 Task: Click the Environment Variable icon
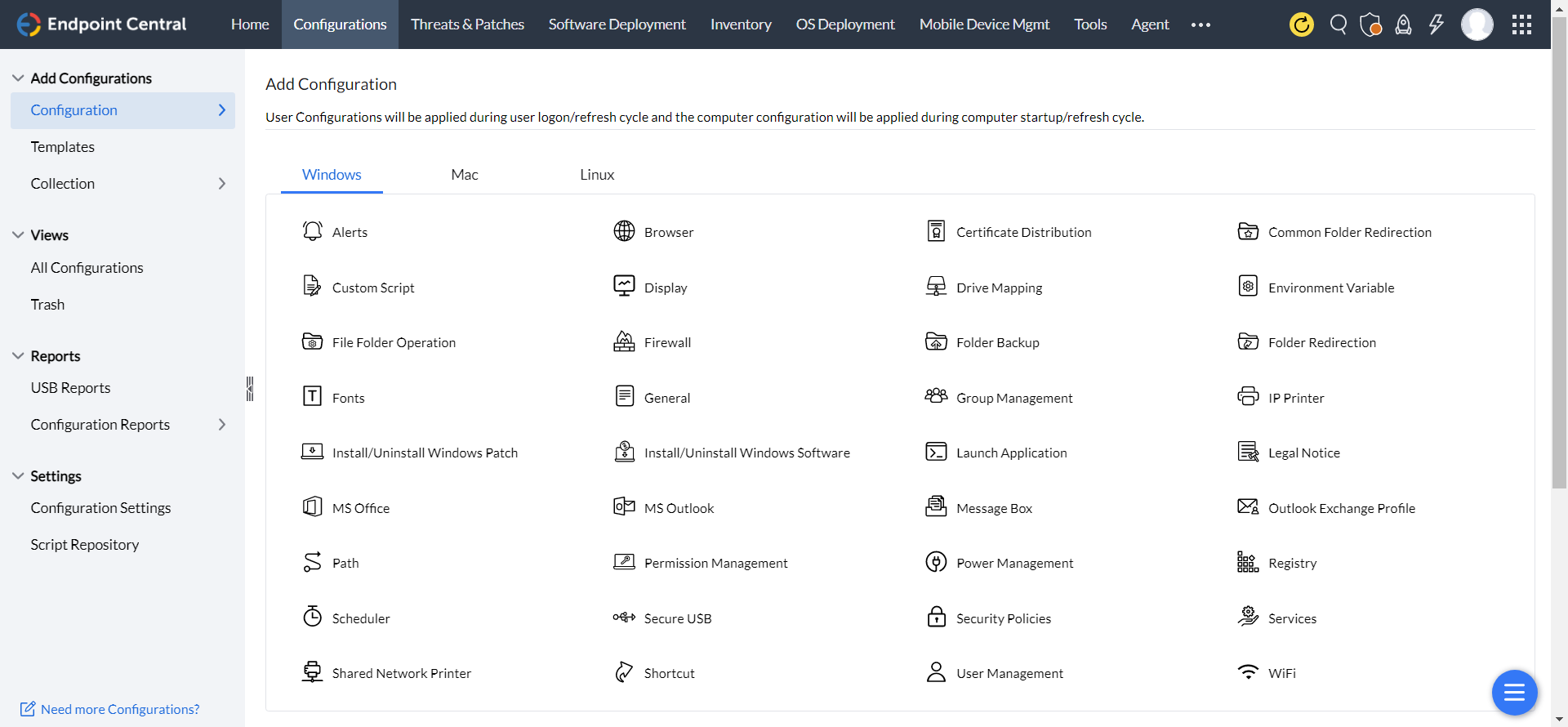click(1248, 286)
